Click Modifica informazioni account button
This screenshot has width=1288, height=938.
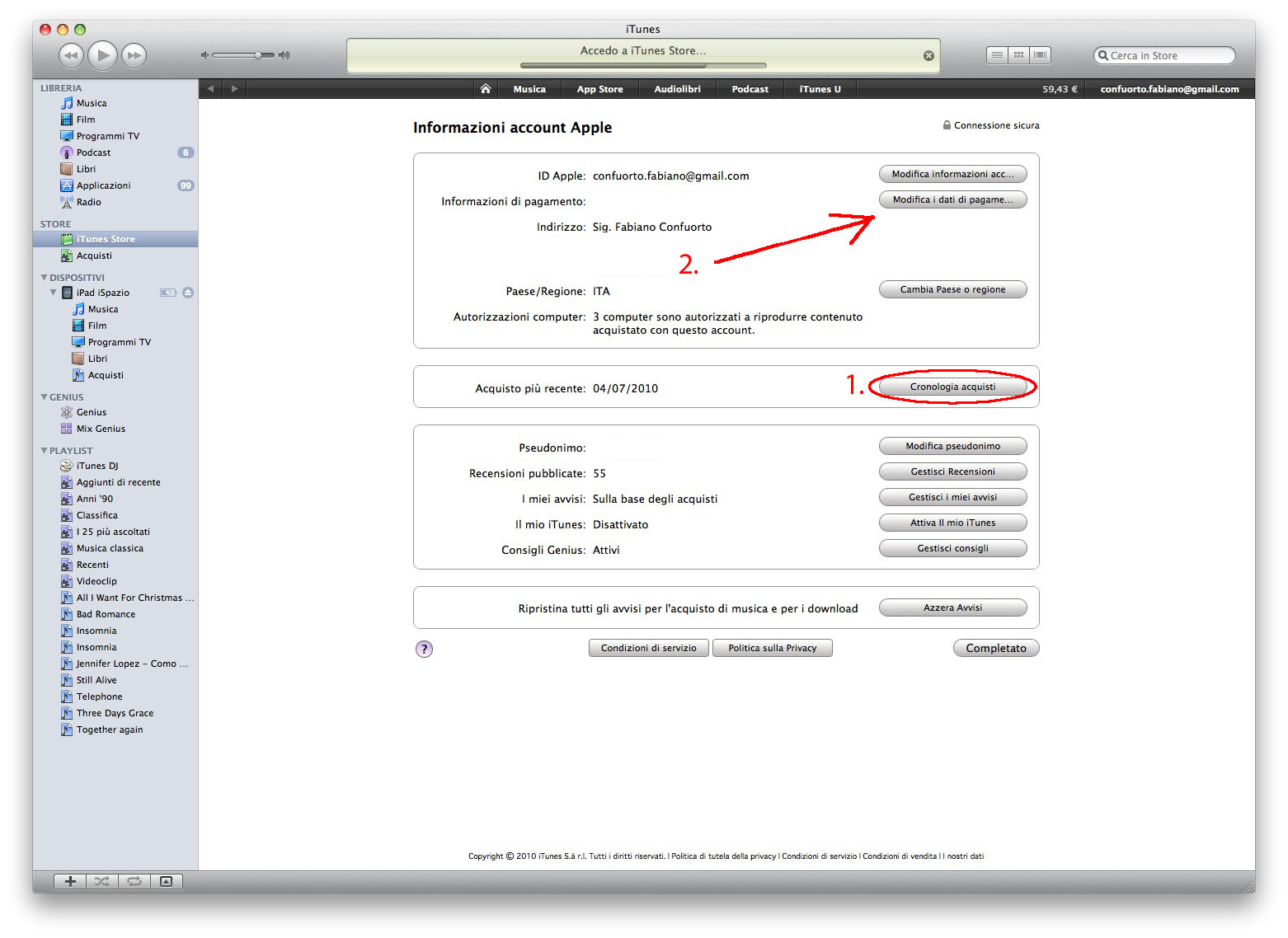tap(952, 174)
